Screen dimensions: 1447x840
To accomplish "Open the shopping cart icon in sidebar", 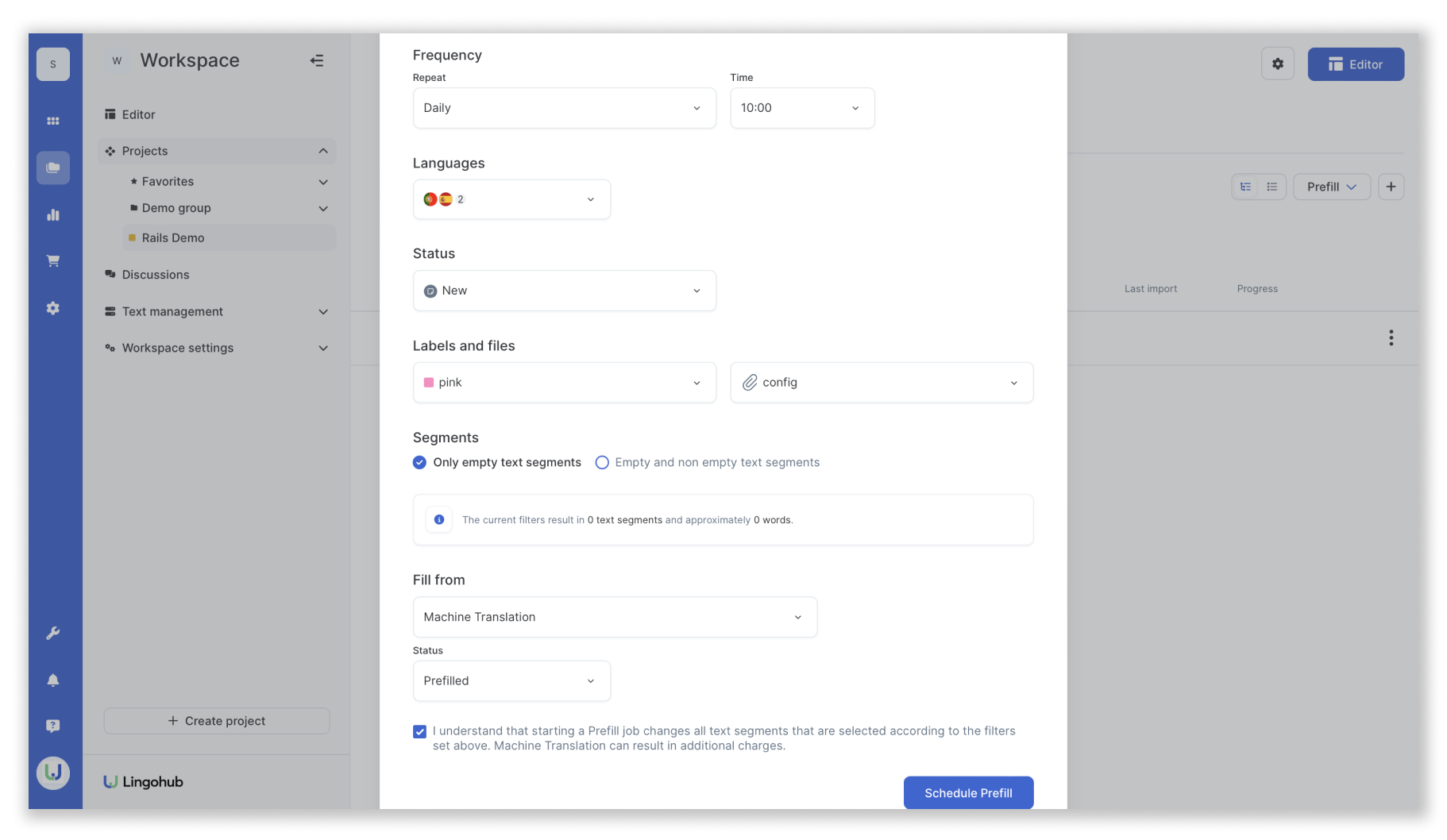I will (53, 260).
